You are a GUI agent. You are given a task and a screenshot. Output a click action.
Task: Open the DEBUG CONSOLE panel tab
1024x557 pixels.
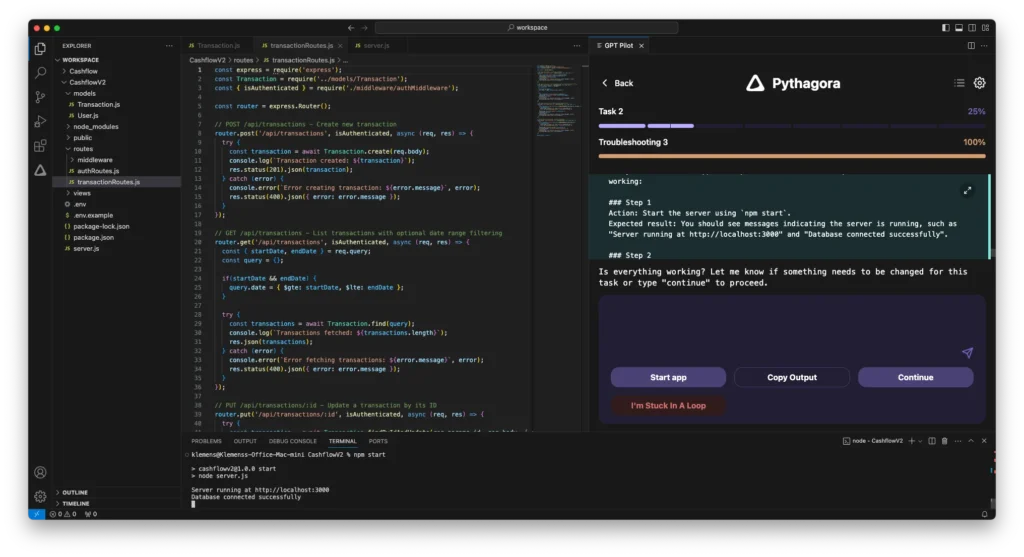[x=292, y=441]
